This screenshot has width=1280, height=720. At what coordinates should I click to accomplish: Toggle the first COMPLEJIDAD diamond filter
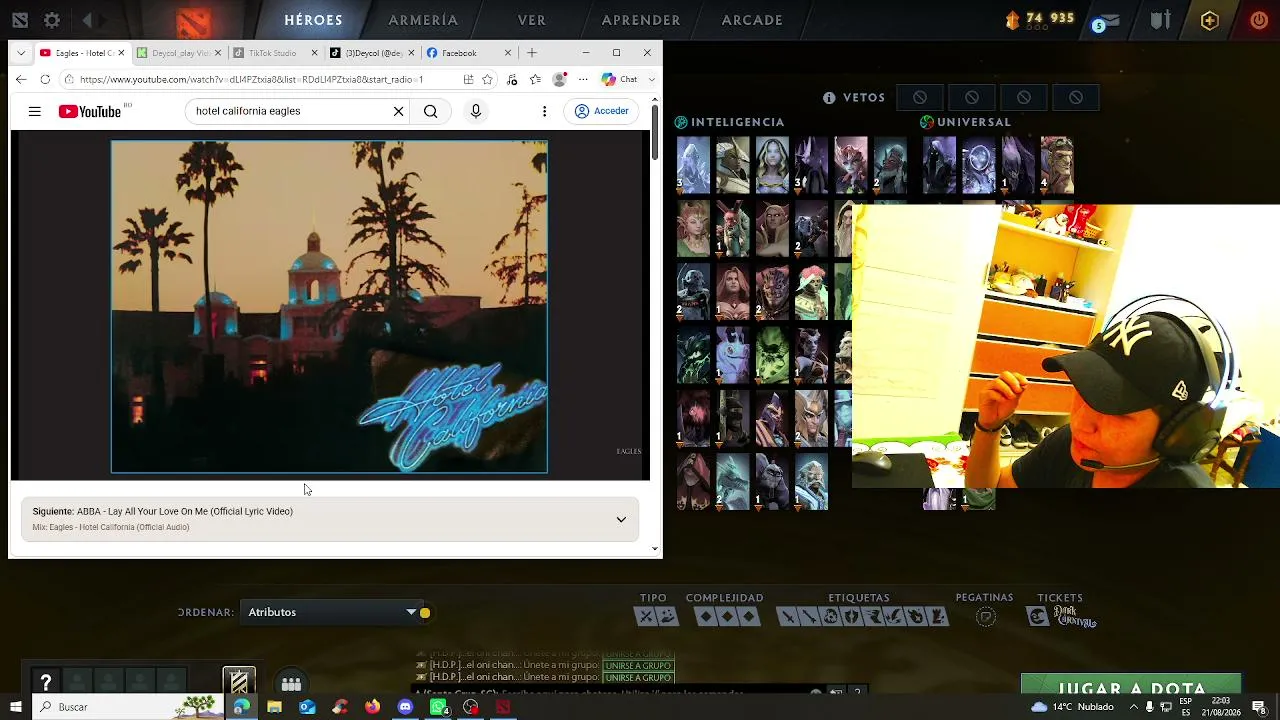[x=705, y=617]
